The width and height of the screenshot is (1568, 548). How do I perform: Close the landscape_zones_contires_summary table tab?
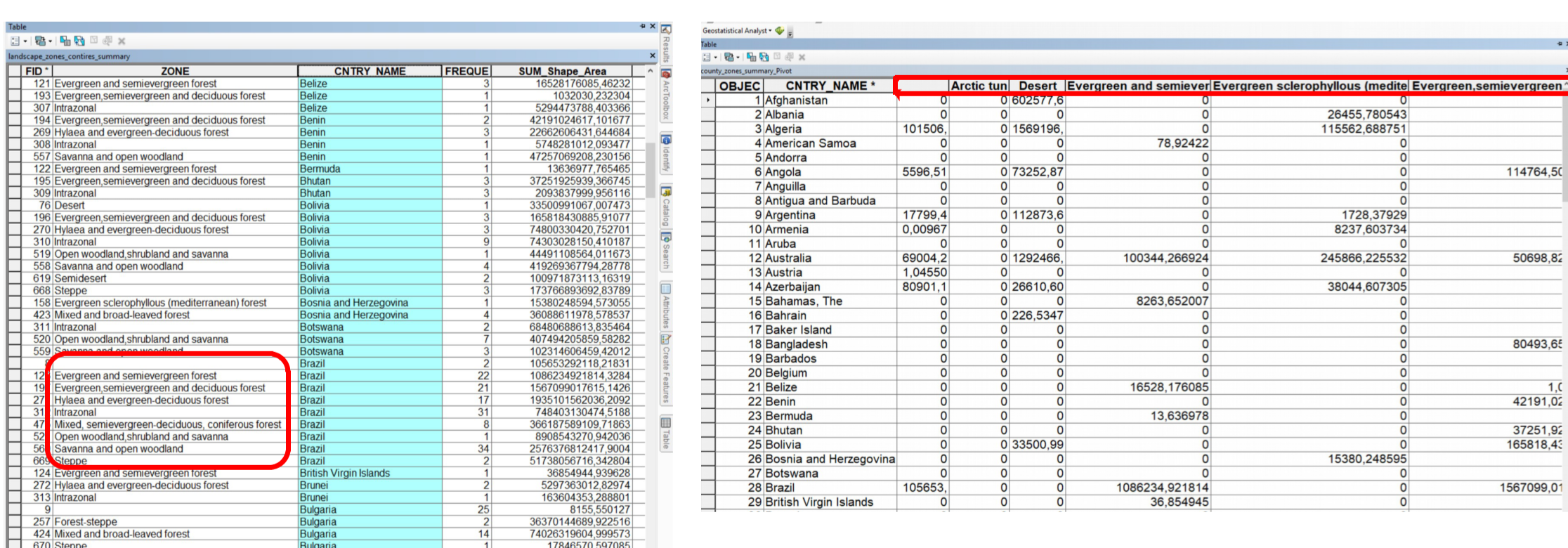pos(653,56)
